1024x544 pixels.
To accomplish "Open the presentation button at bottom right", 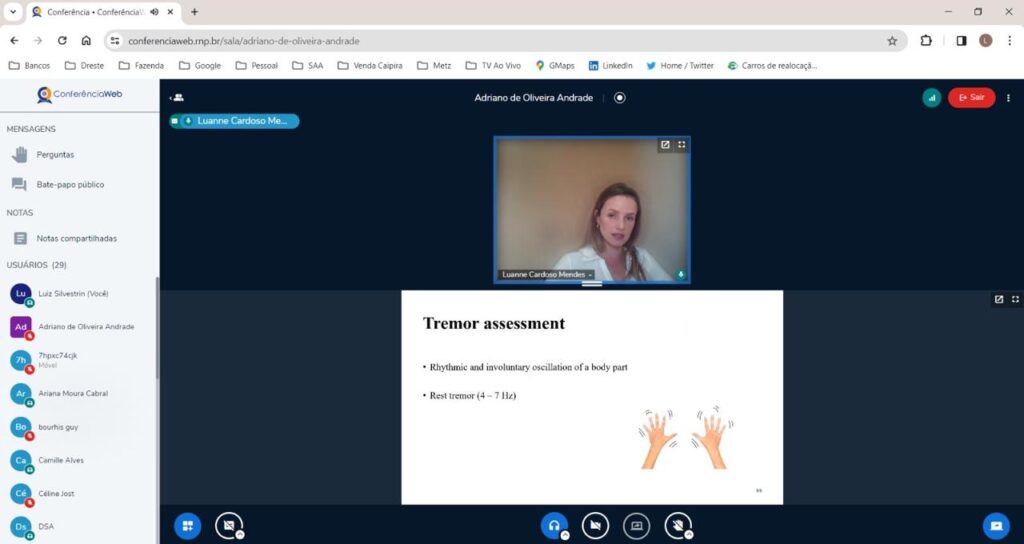I will pyautogui.click(x=995, y=525).
